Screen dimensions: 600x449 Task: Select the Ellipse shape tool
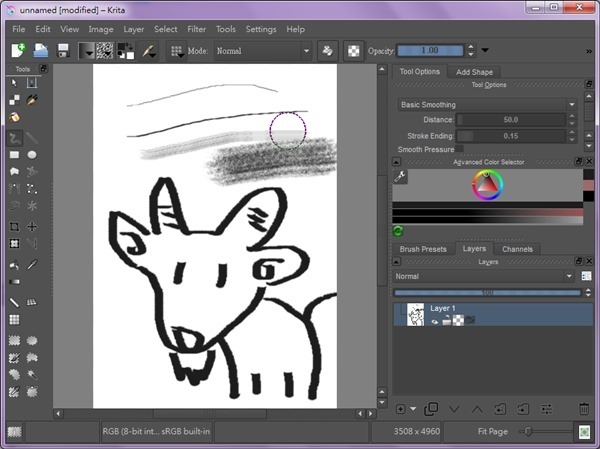[32, 155]
